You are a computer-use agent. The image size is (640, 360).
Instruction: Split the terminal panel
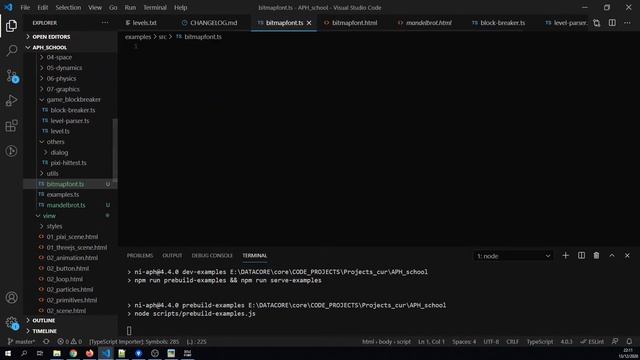coord(581,256)
